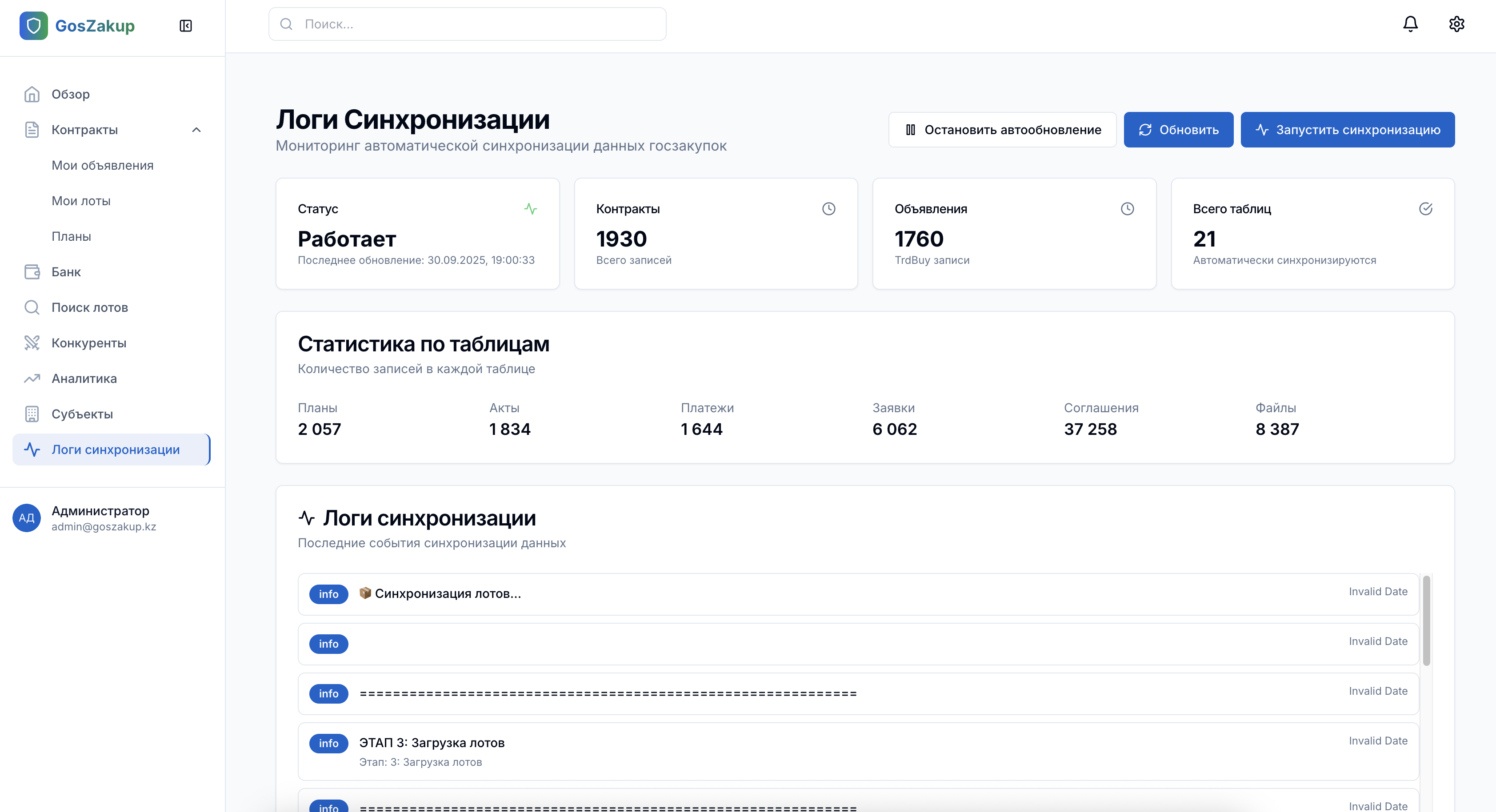The height and width of the screenshot is (812, 1496).
Task: Collapse the sidebar panel icon
Action: 186,25
